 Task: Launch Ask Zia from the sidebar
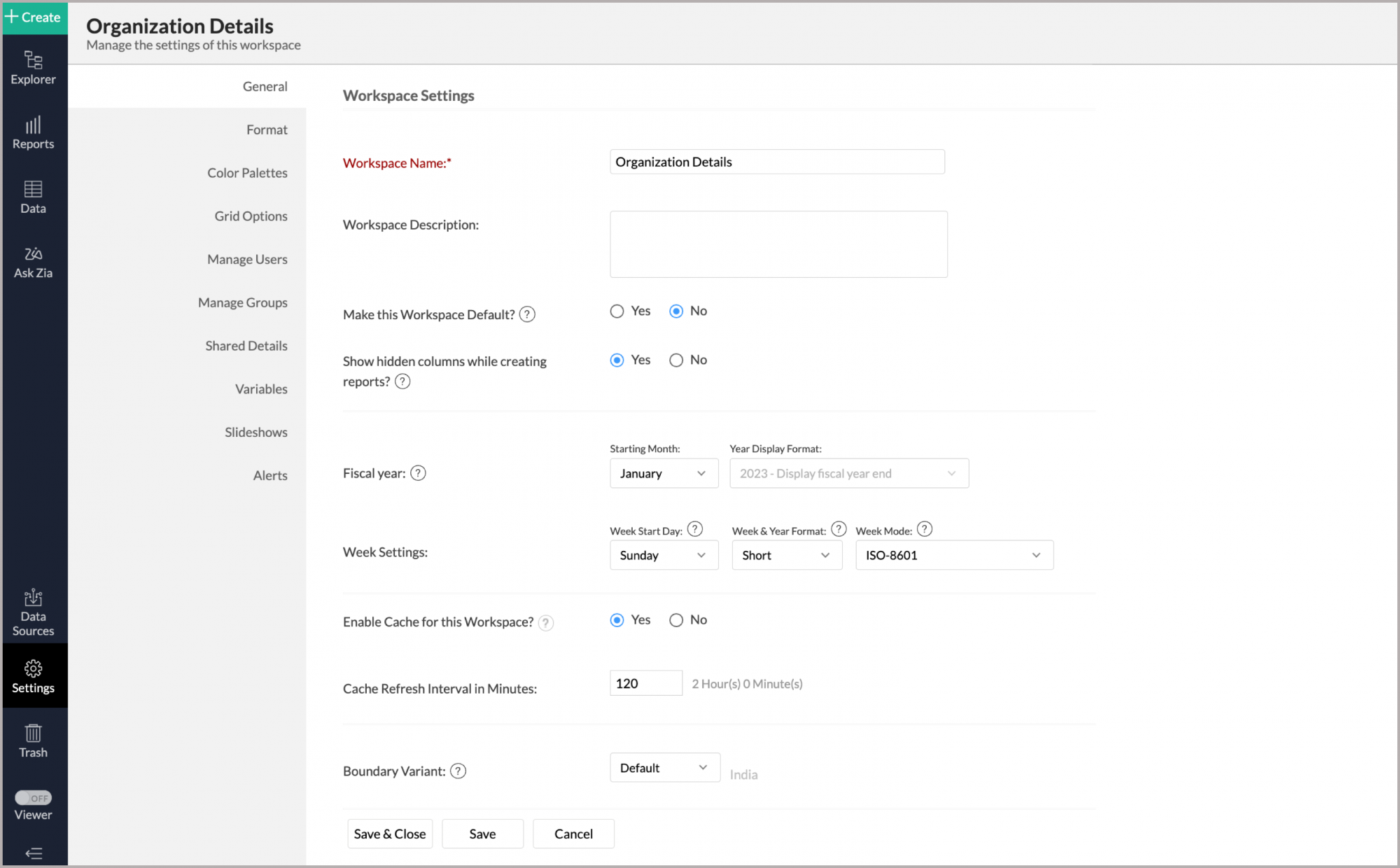(33, 261)
